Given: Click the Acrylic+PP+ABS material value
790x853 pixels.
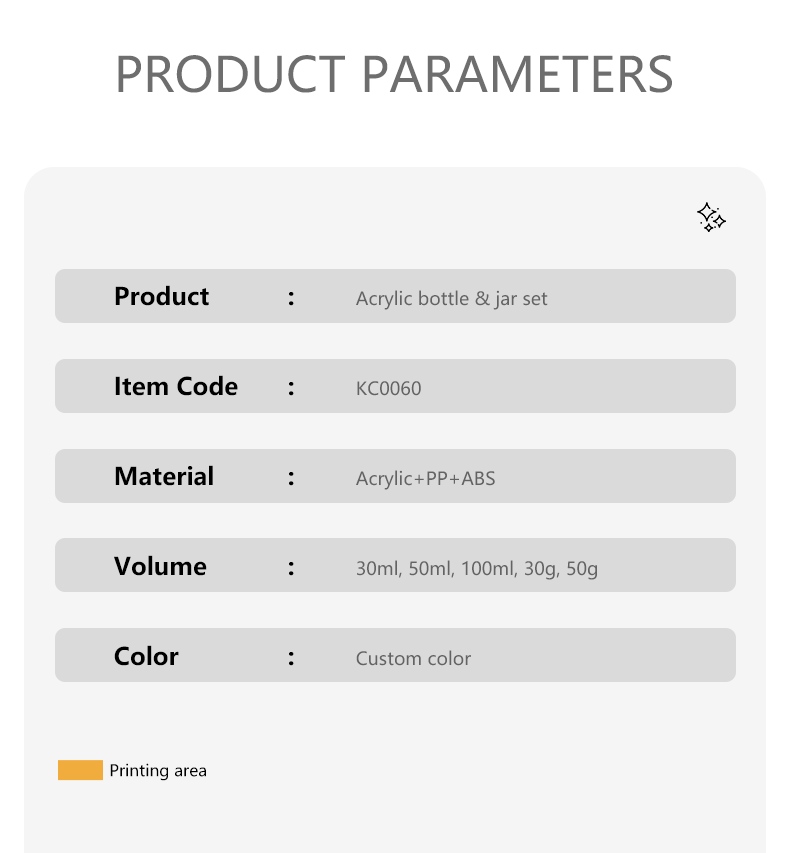Looking at the screenshot, I should pos(425,479).
